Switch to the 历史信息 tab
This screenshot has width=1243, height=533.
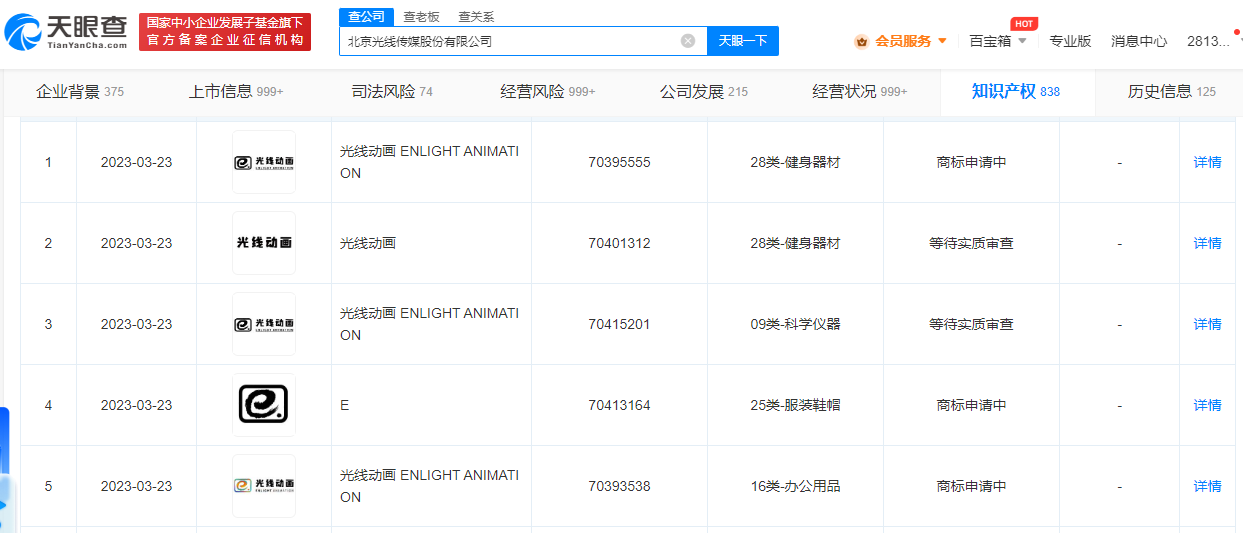(1172, 92)
